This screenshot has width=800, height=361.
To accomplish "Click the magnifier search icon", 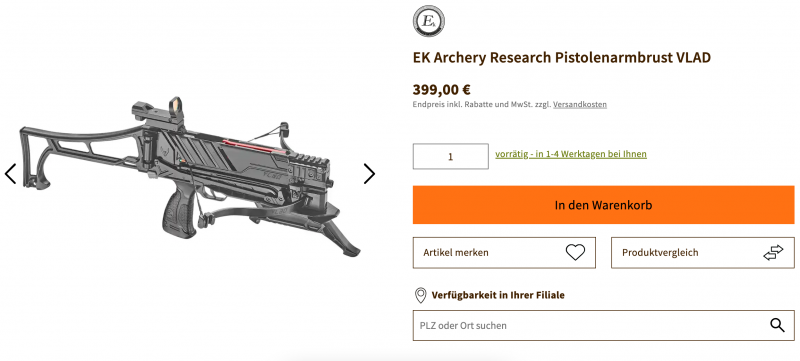I will coord(777,325).
